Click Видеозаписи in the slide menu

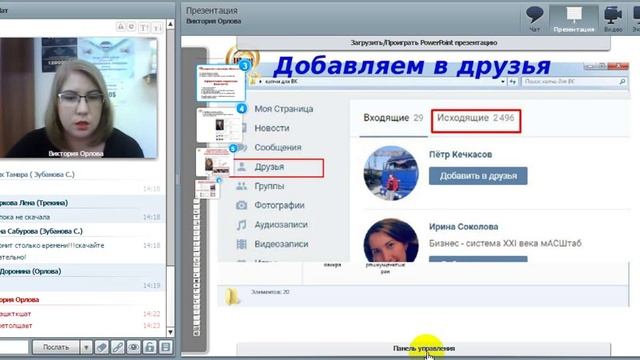(282, 244)
